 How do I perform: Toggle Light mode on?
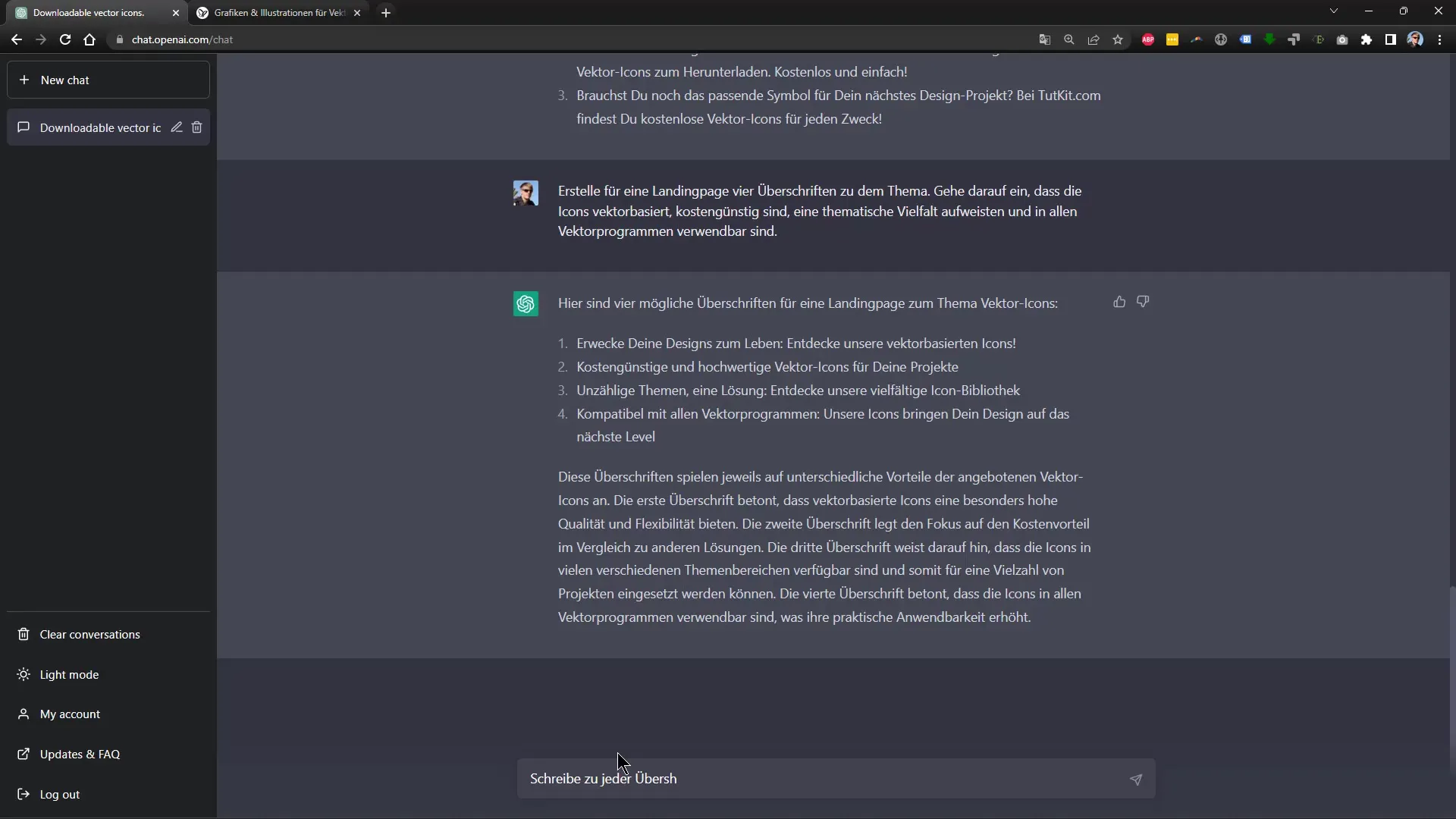68,674
